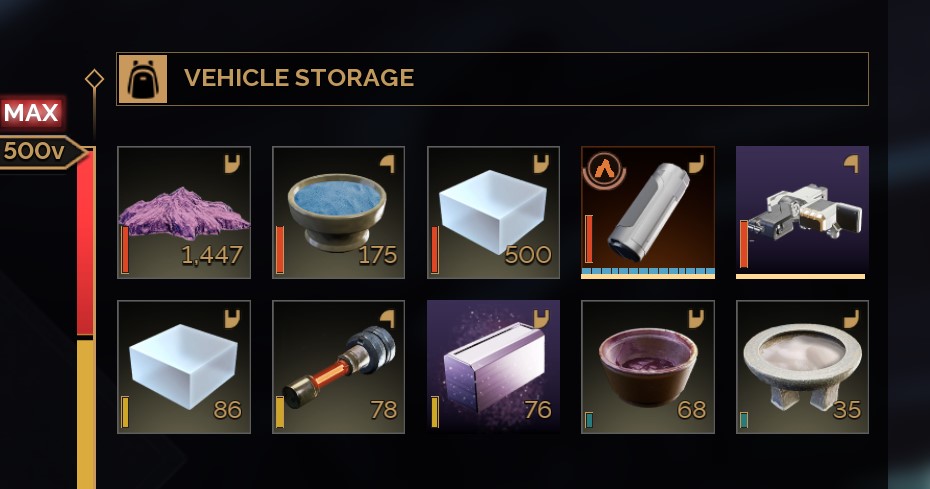930x489 pixels.
Task: Pick the stone basin item with 35
Action: click(x=802, y=367)
